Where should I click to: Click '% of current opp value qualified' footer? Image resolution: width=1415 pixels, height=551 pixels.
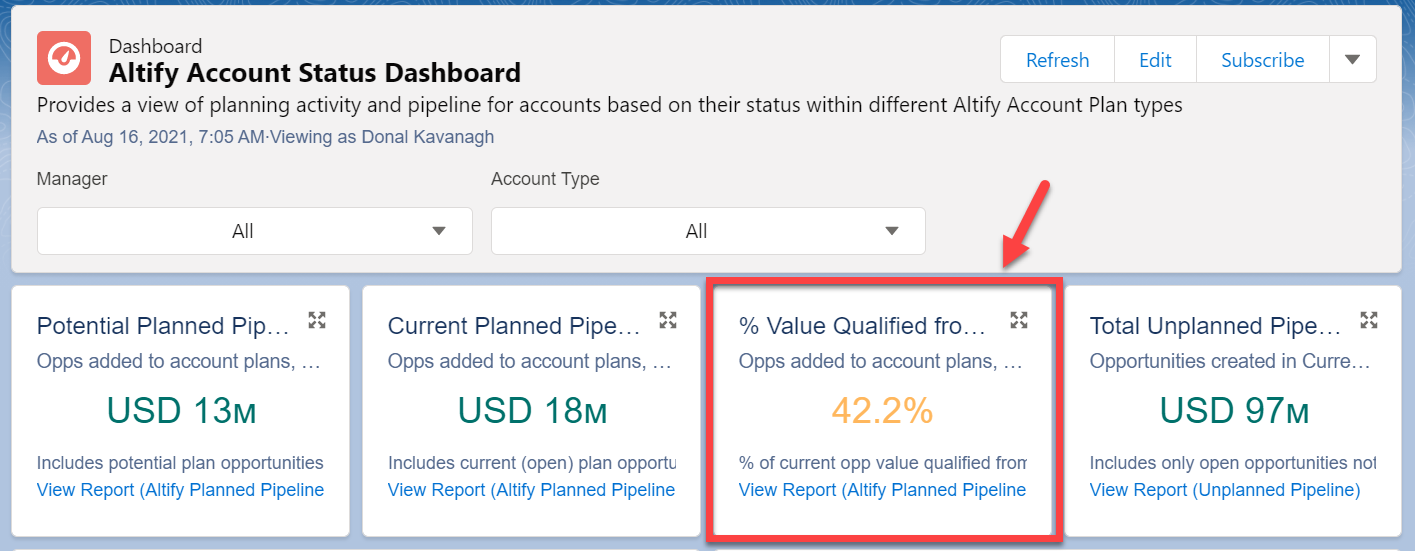pos(883,463)
